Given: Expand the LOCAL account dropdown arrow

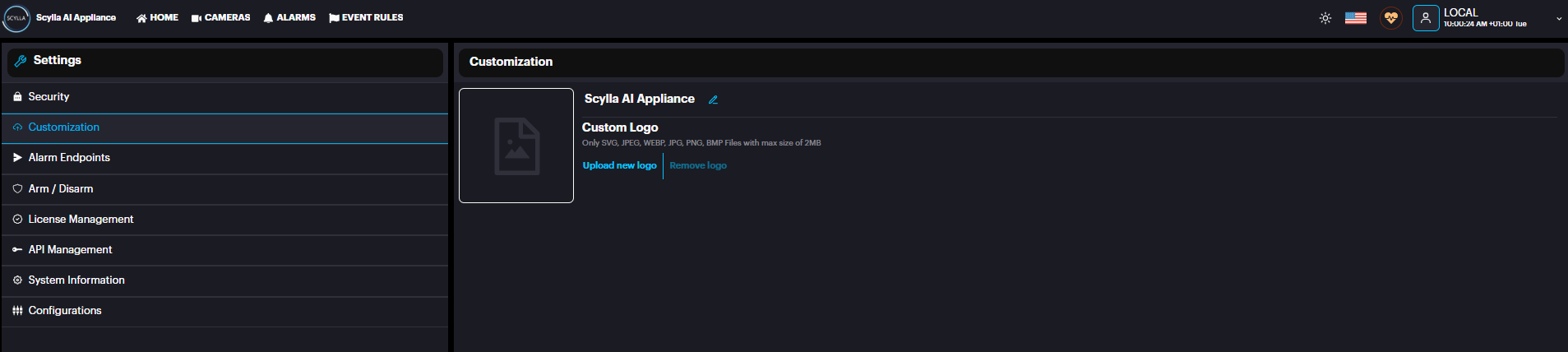Looking at the screenshot, I should click(x=1558, y=18).
